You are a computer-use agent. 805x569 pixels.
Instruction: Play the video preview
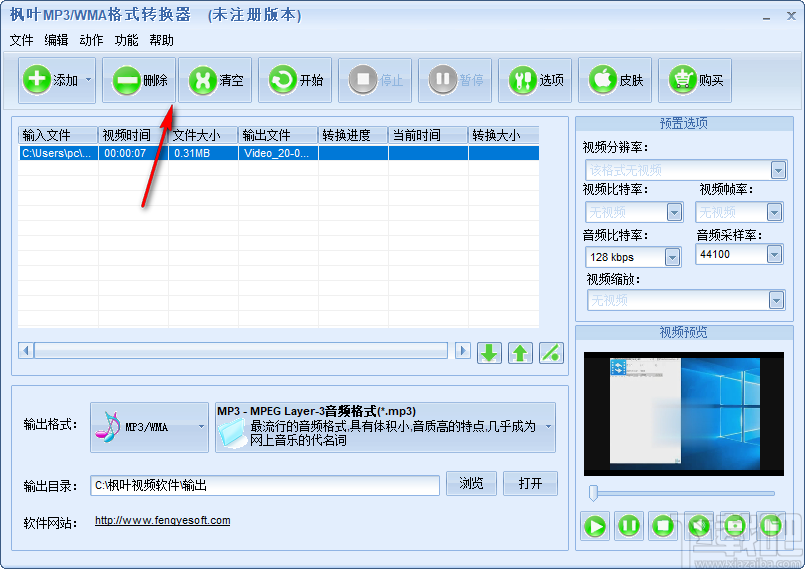(x=595, y=526)
